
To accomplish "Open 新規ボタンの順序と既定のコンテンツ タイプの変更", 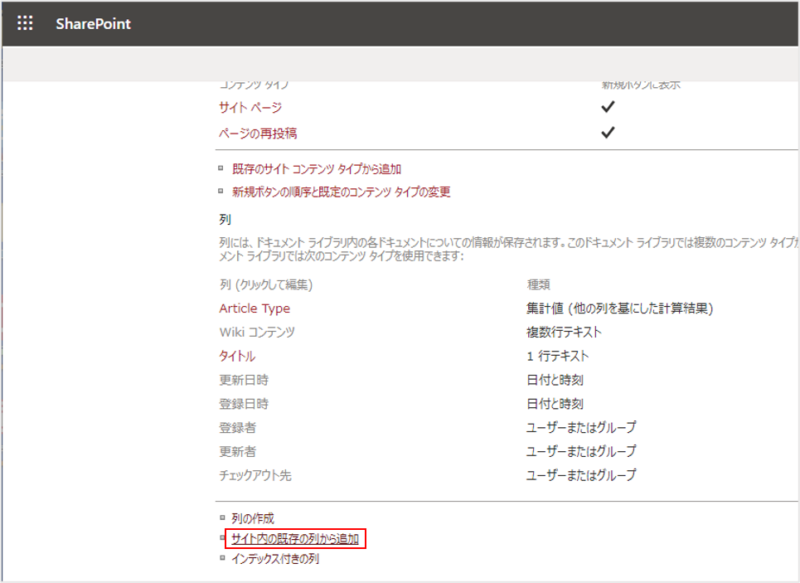I will (x=340, y=192).
